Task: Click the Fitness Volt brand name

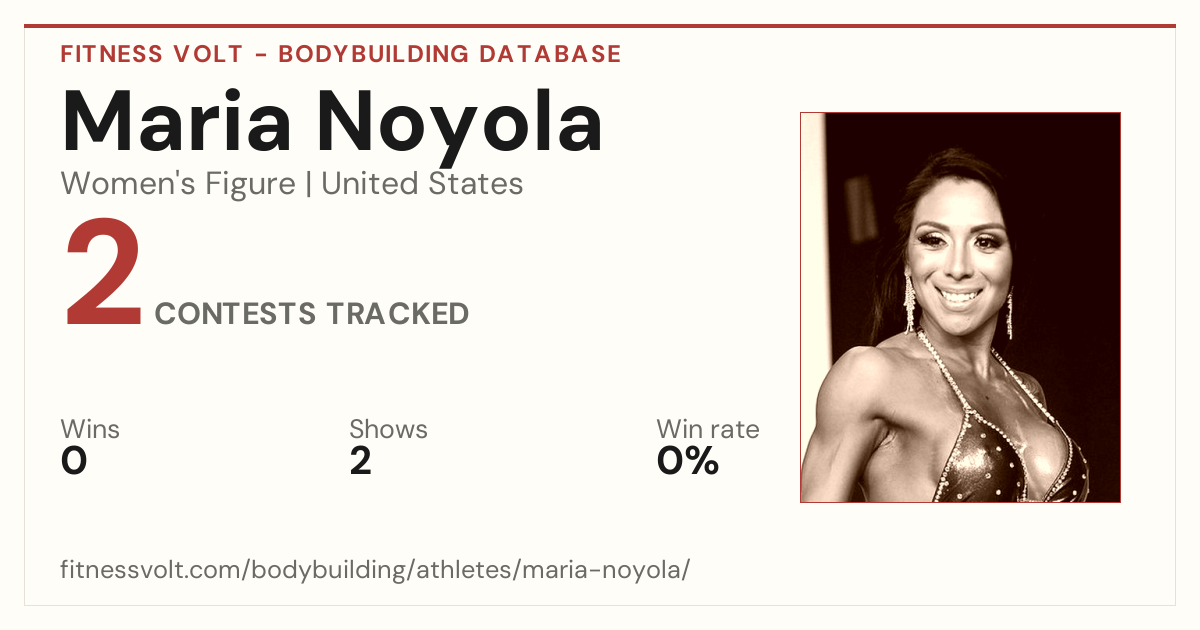Action: [x=150, y=54]
